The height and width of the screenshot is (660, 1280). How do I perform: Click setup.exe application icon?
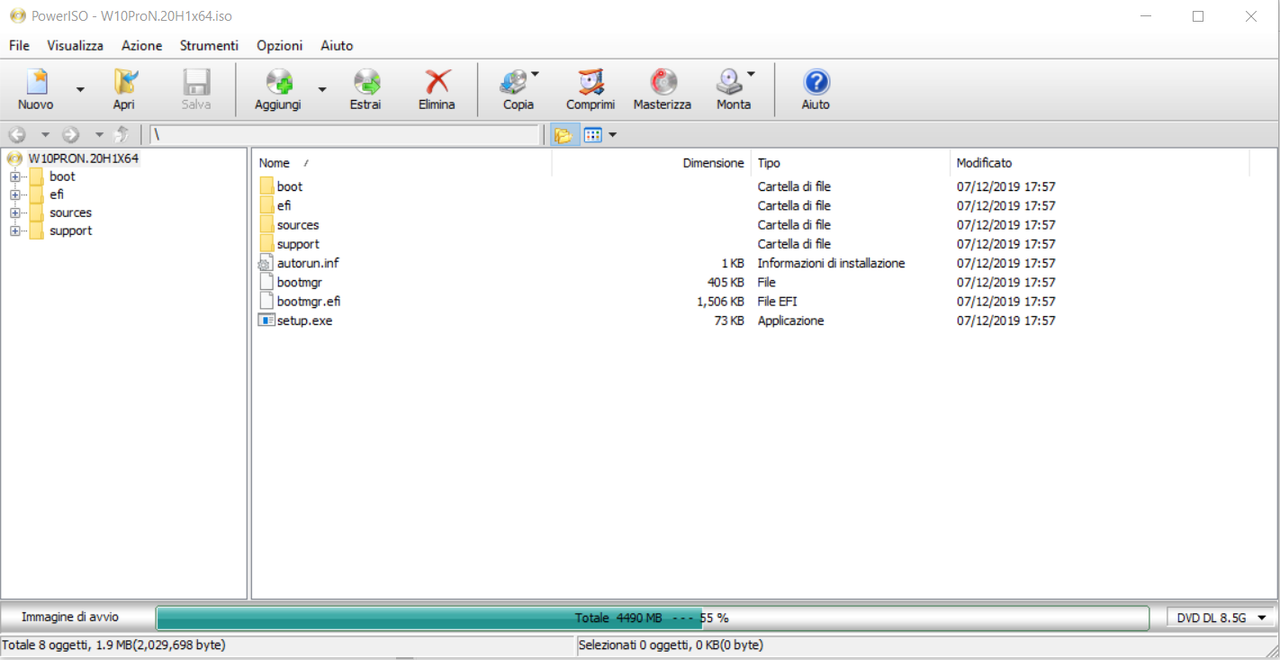click(x=266, y=321)
